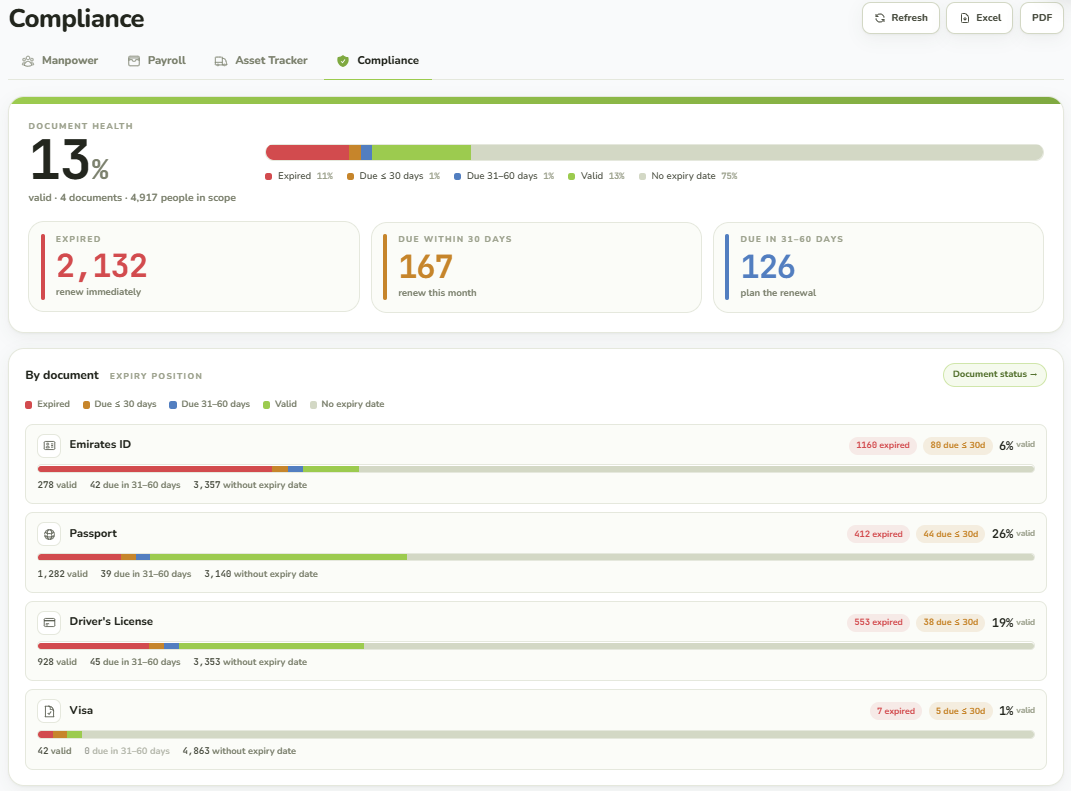Click the Asset Tracker truck icon

click(x=221, y=61)
